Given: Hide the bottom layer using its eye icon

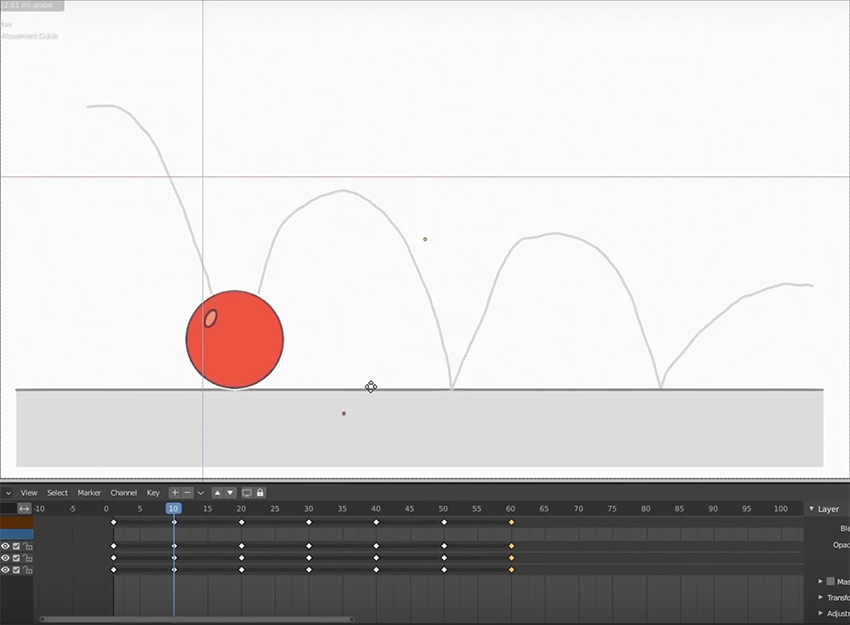Looking at the screenshot, I should click(5, 570).
